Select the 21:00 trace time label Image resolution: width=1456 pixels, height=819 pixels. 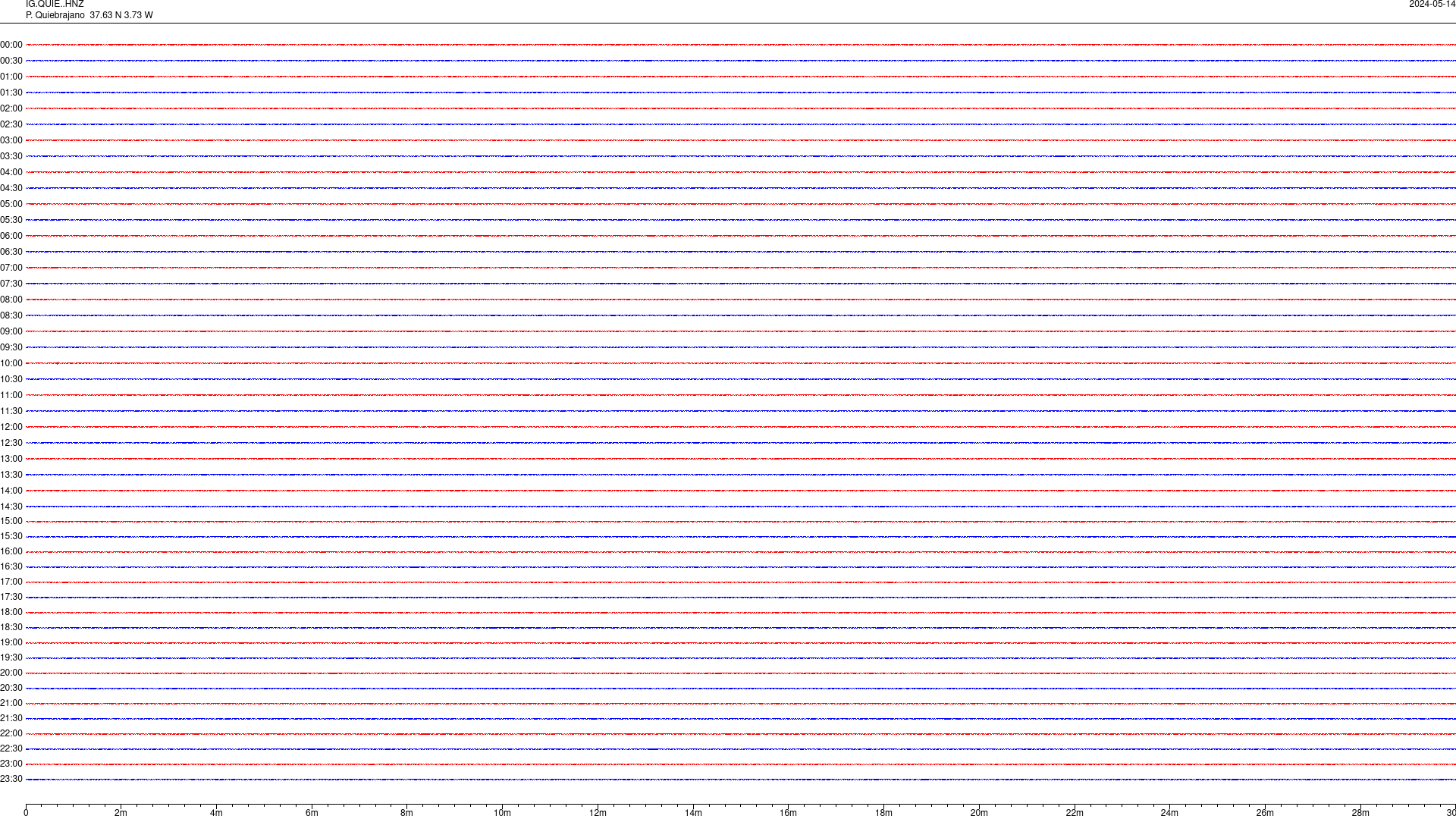click(11, 703)
